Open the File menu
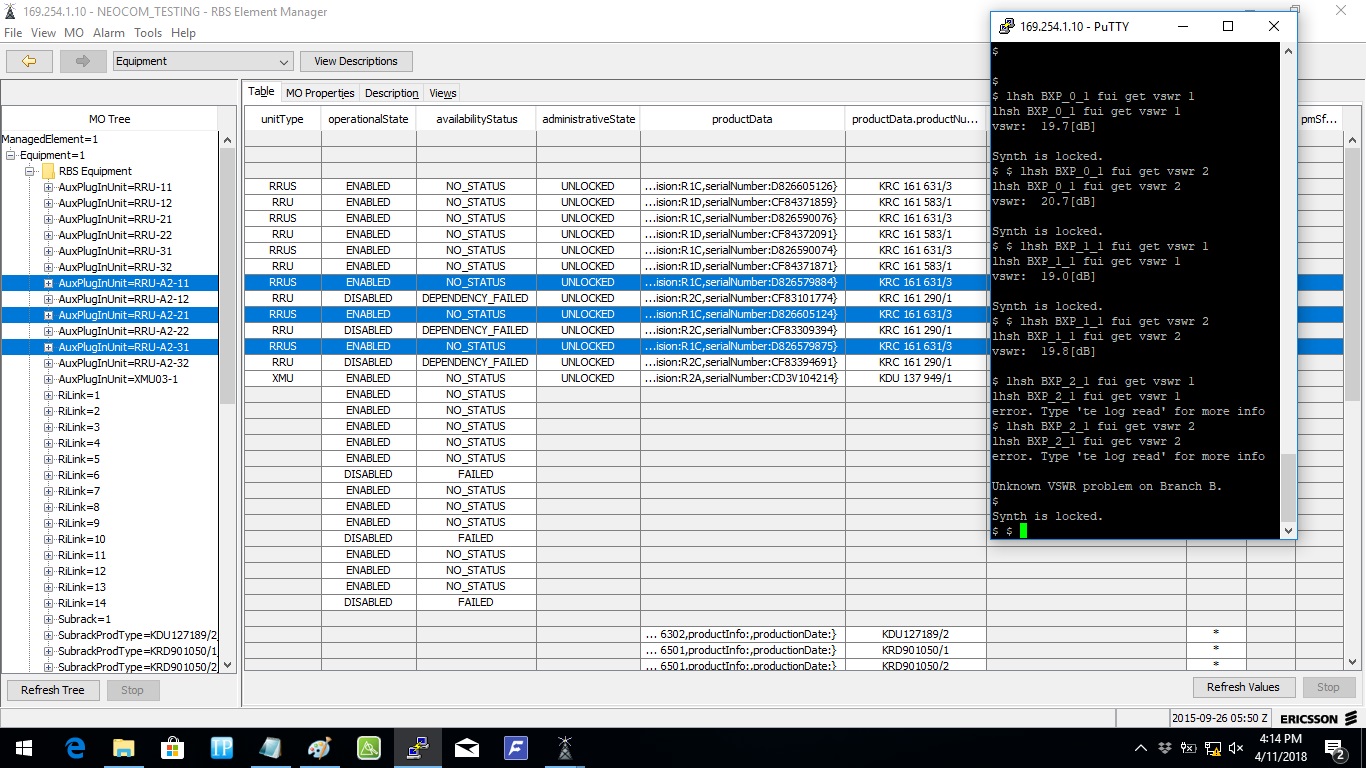The width and height of the screenshot is (1366, 768). pyautogui.click(x=13, y=33)
